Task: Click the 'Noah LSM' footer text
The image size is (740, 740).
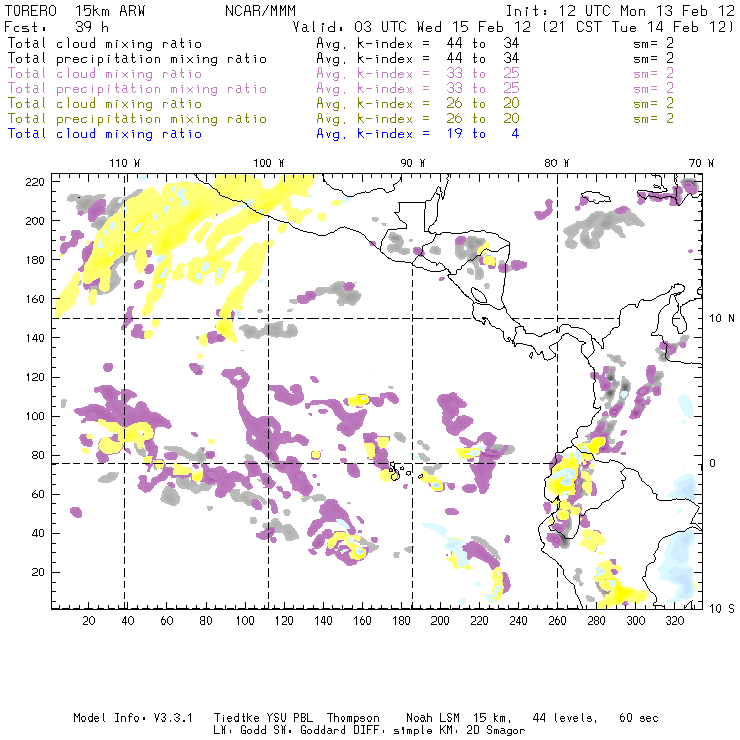Action: coord(432,718)
